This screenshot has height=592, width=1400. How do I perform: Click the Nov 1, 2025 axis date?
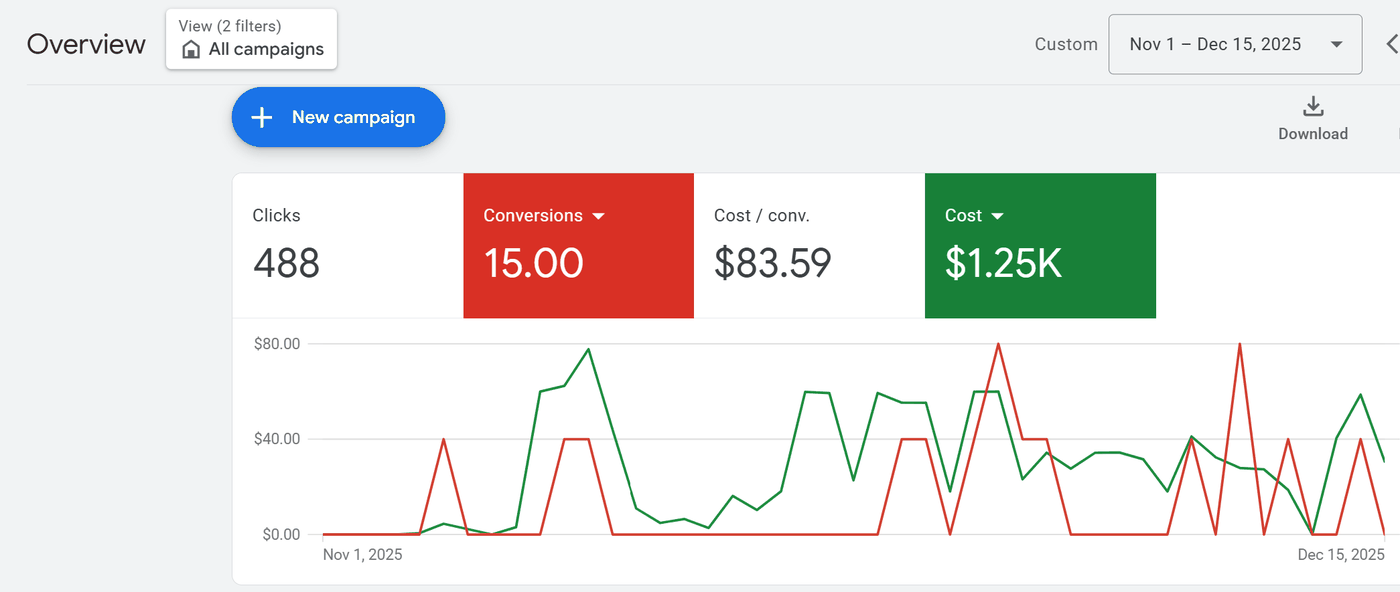pos(363,554)
